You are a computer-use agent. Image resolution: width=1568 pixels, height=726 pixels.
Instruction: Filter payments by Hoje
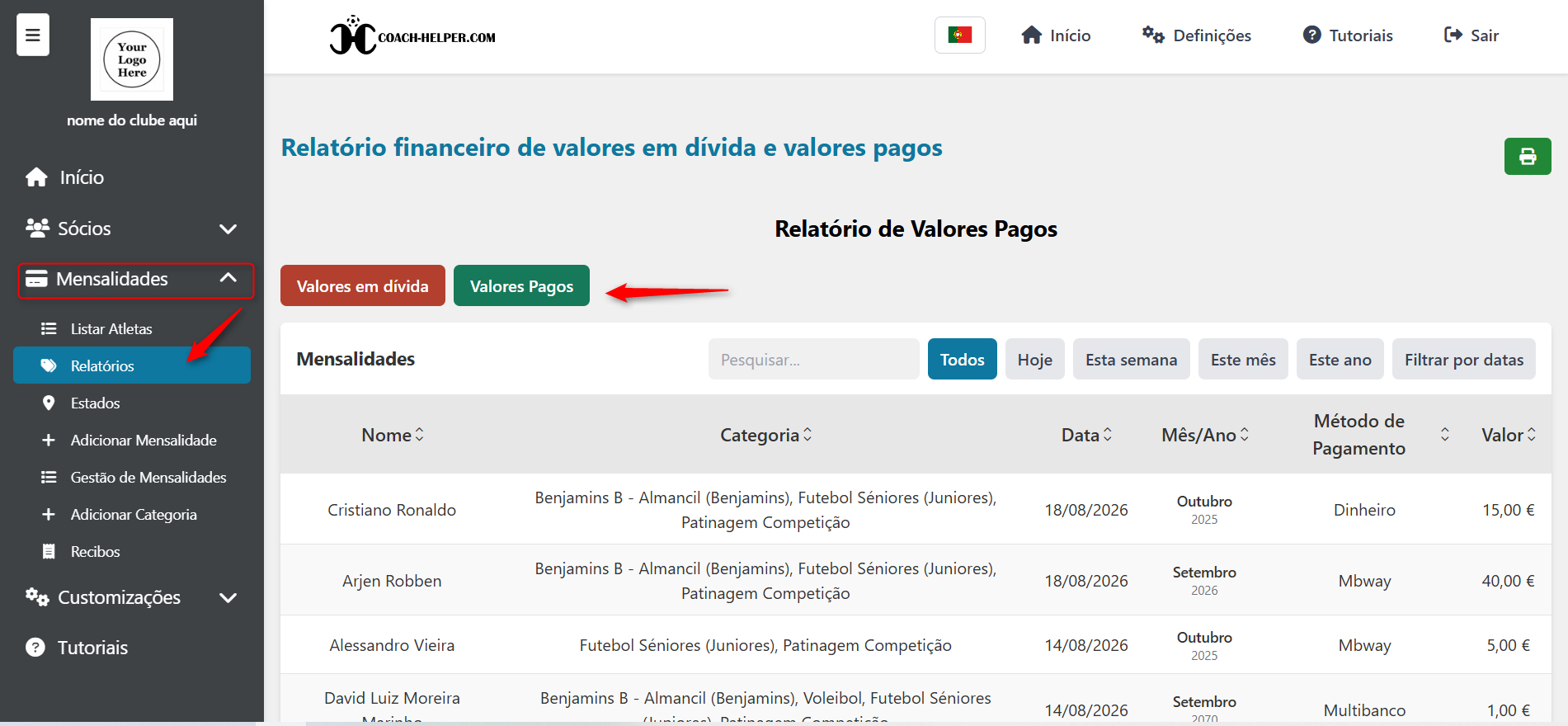click(1035, 359)
